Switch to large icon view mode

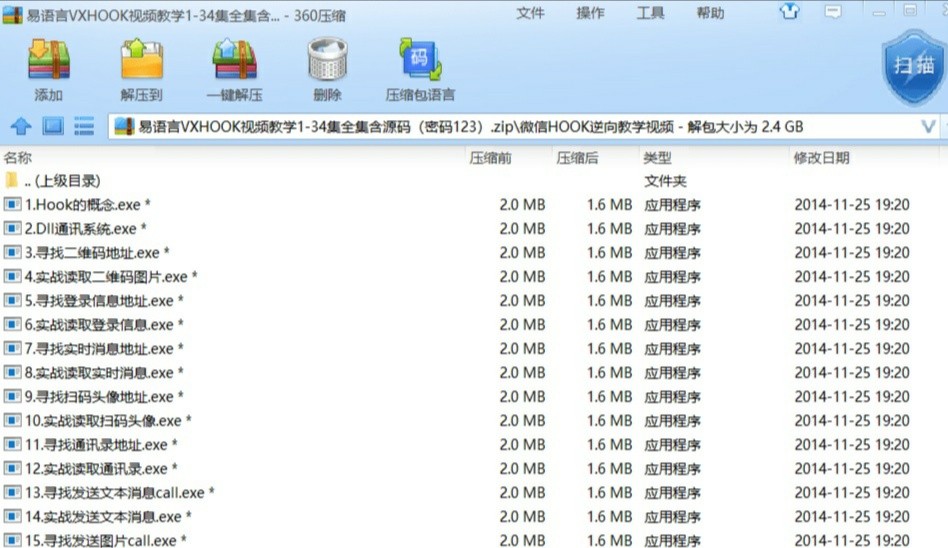53,126
